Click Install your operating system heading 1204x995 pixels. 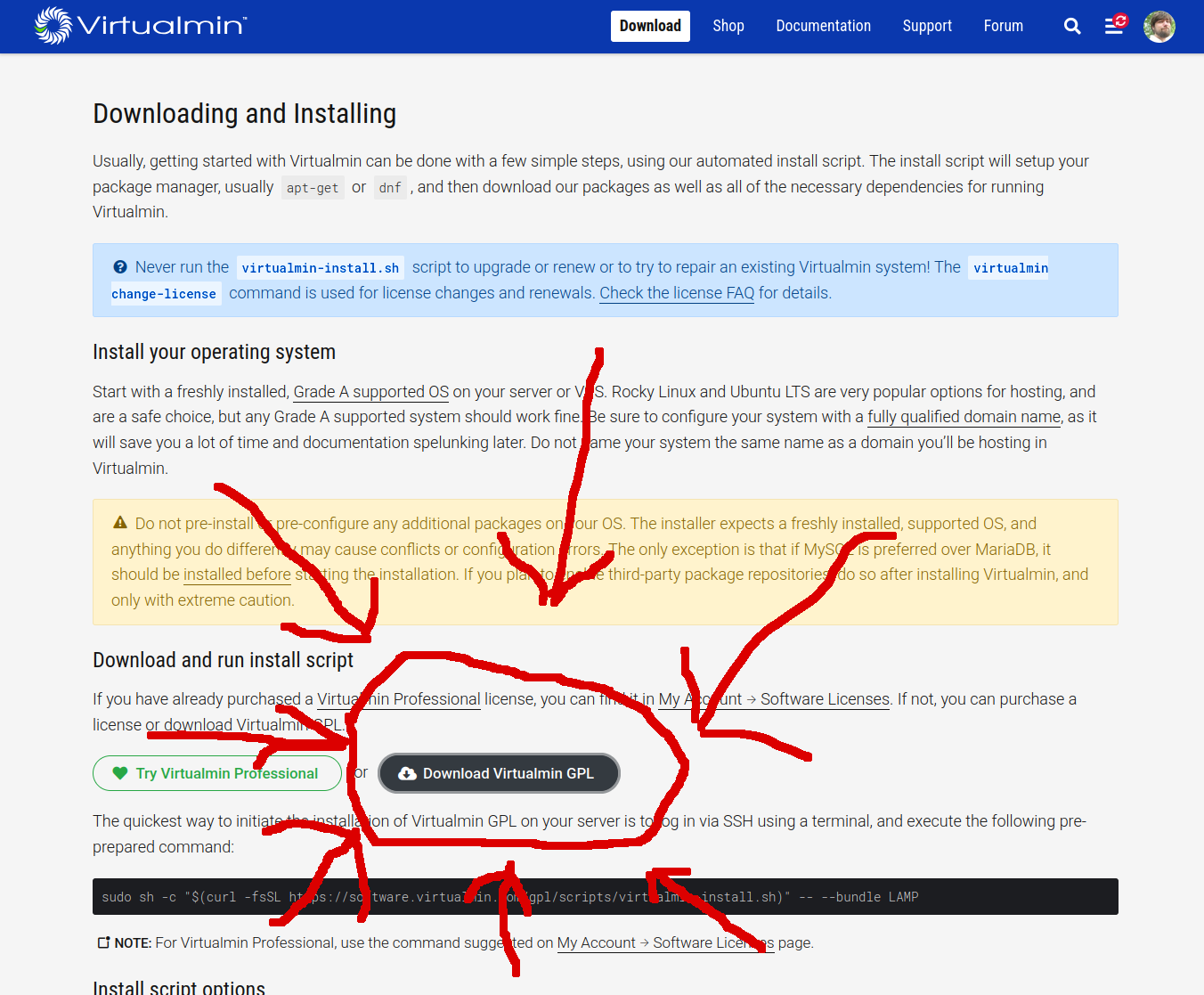pyautogui.click(x=215, y=352)
